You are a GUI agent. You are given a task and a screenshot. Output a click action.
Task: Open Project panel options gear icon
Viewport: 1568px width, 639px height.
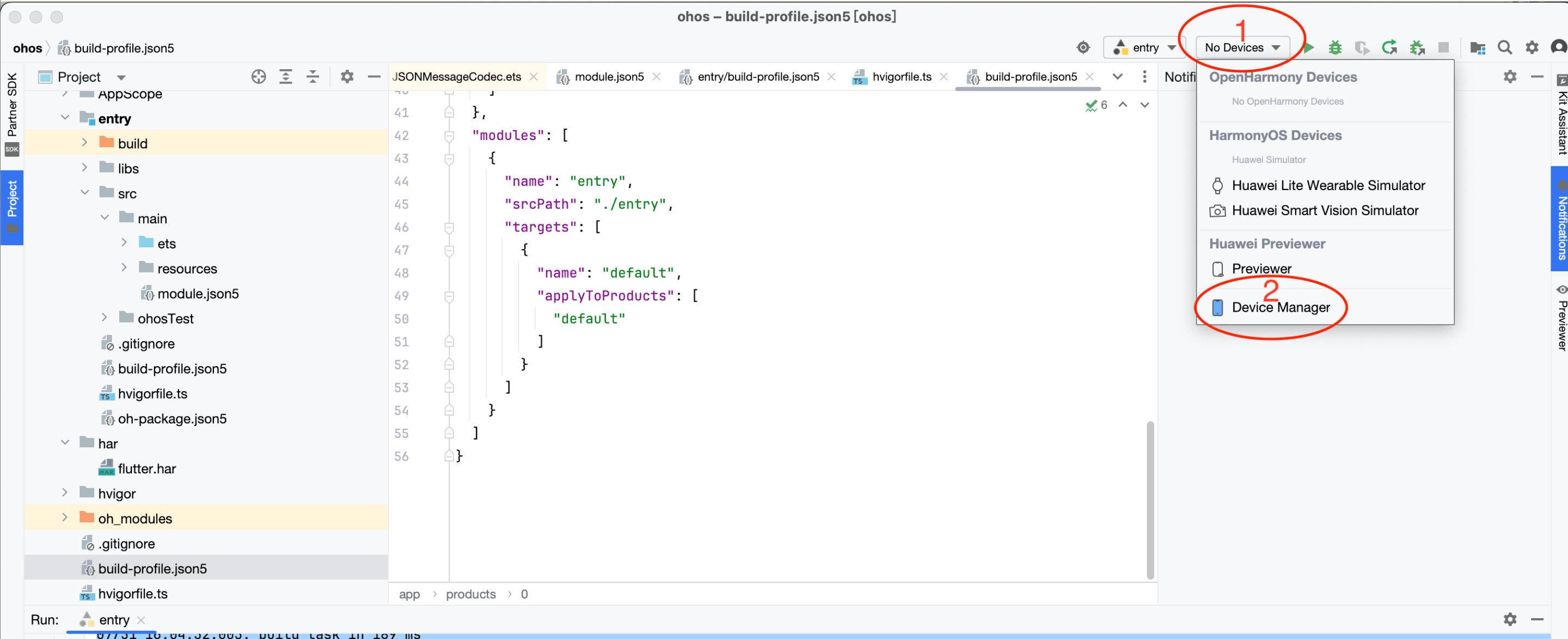(x=347, y=77)
